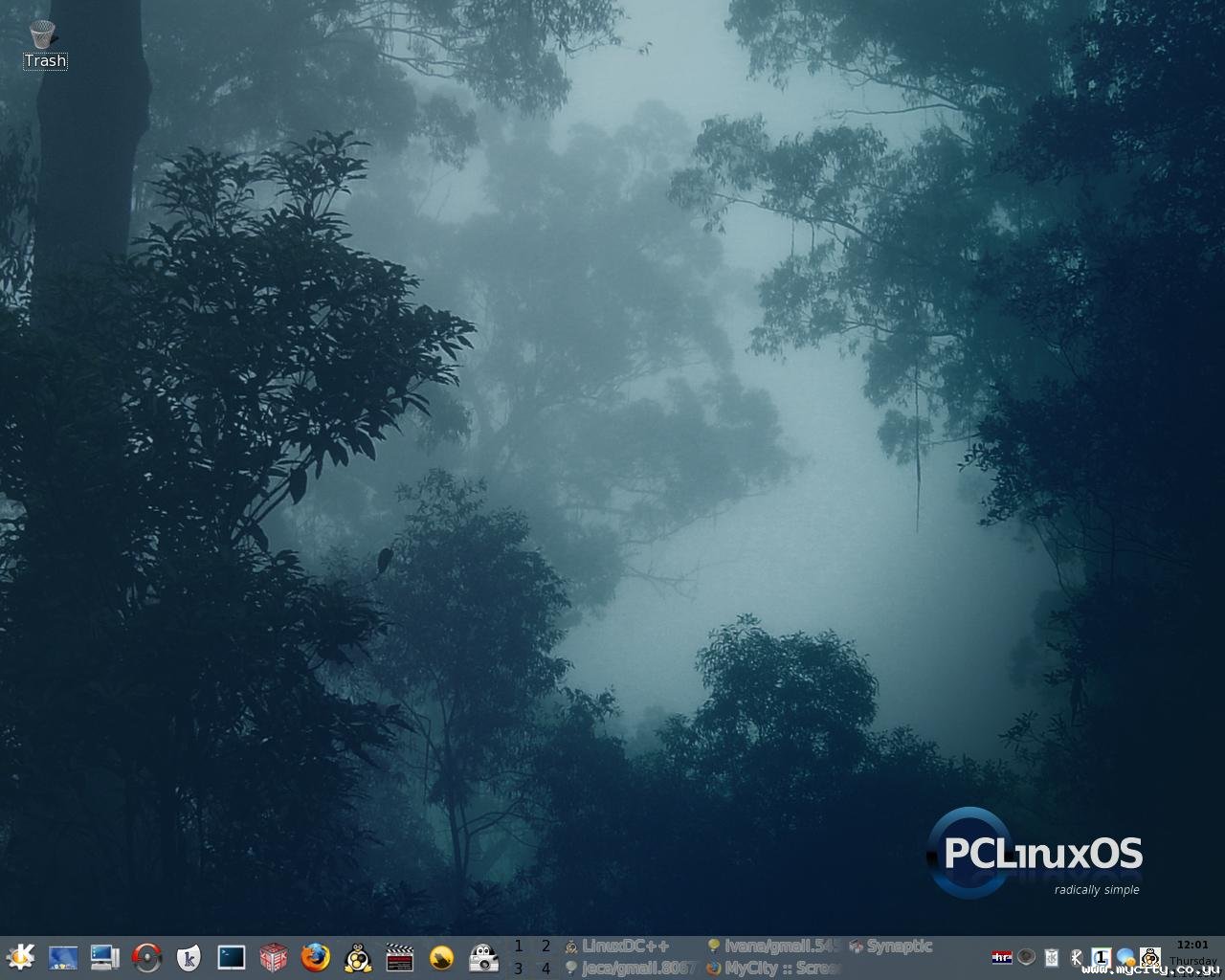Open the KDE start menu

click(20, 957)
